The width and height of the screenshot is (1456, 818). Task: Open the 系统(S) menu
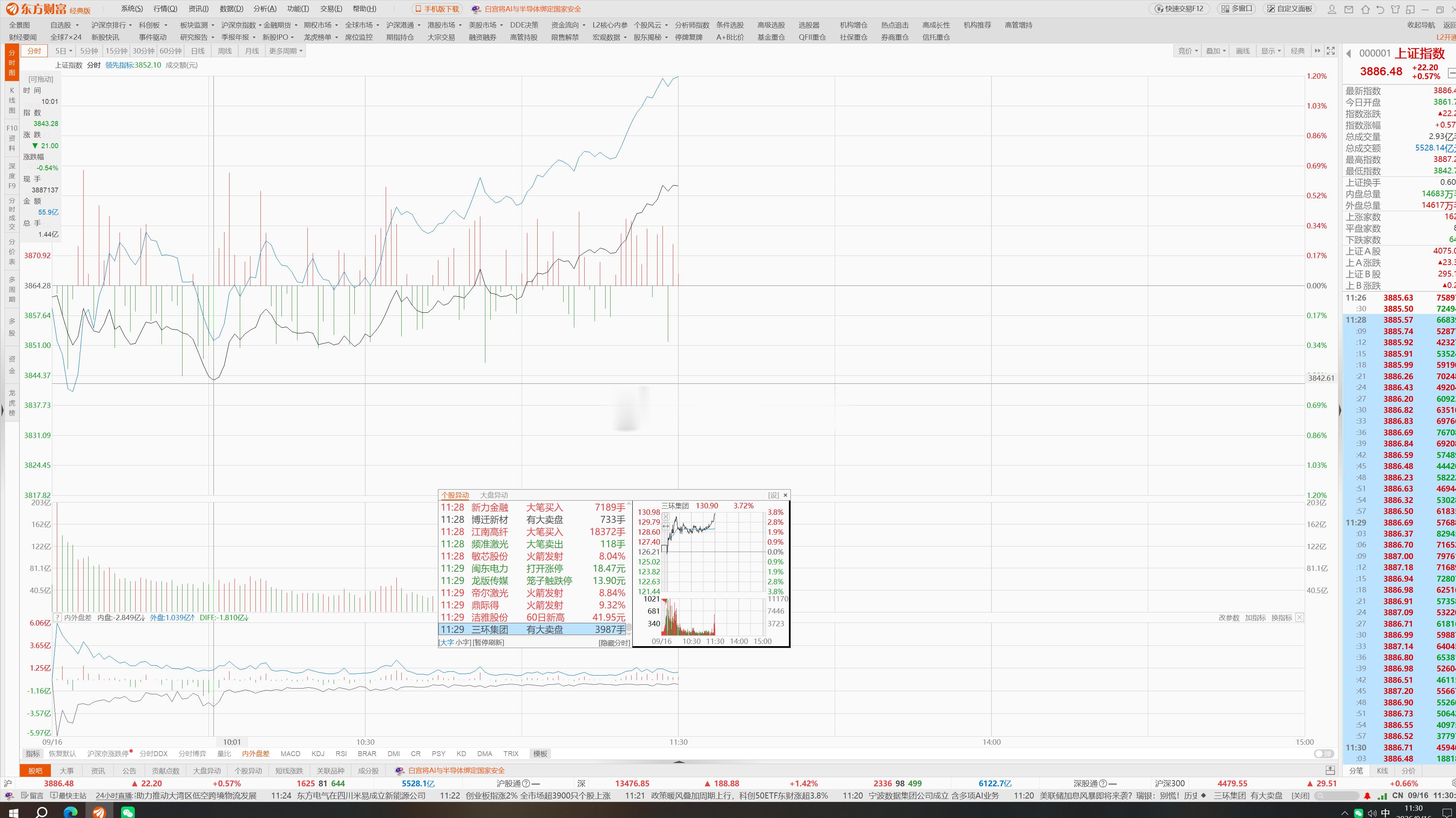point(132,9)
